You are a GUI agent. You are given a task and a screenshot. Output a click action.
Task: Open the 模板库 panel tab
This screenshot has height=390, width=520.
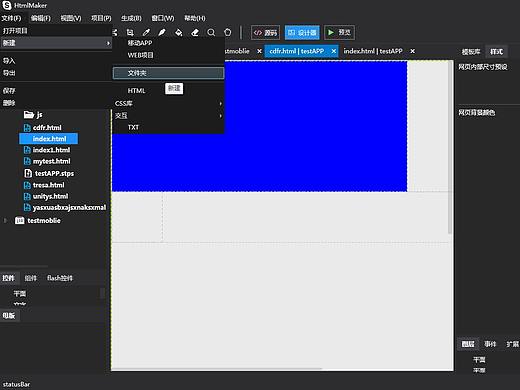tap(471, 52)
